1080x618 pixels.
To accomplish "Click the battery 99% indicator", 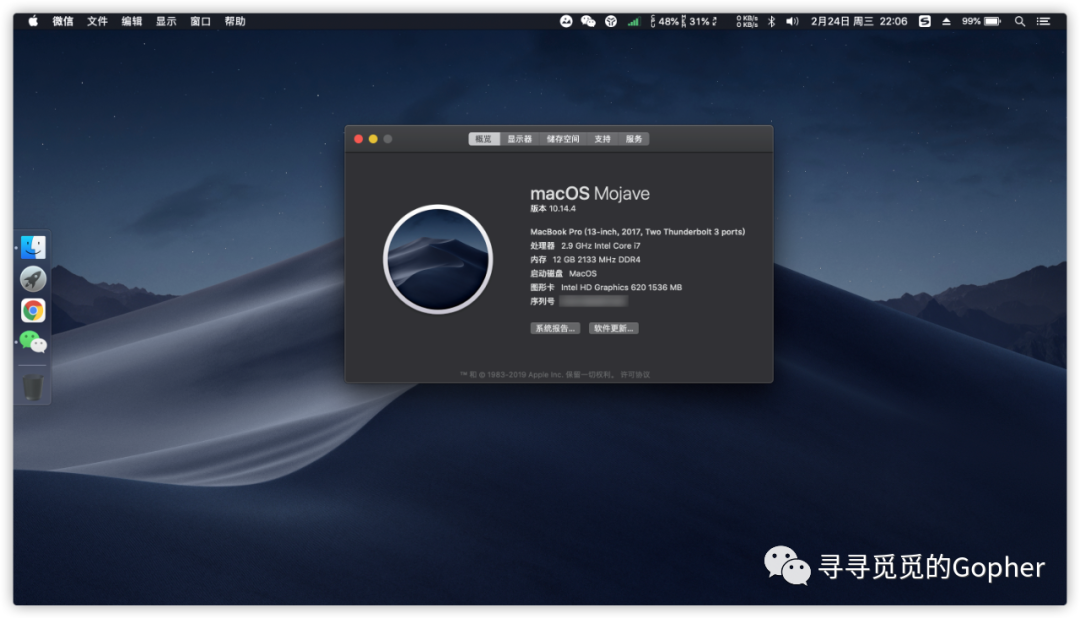I will coord(982,21).
